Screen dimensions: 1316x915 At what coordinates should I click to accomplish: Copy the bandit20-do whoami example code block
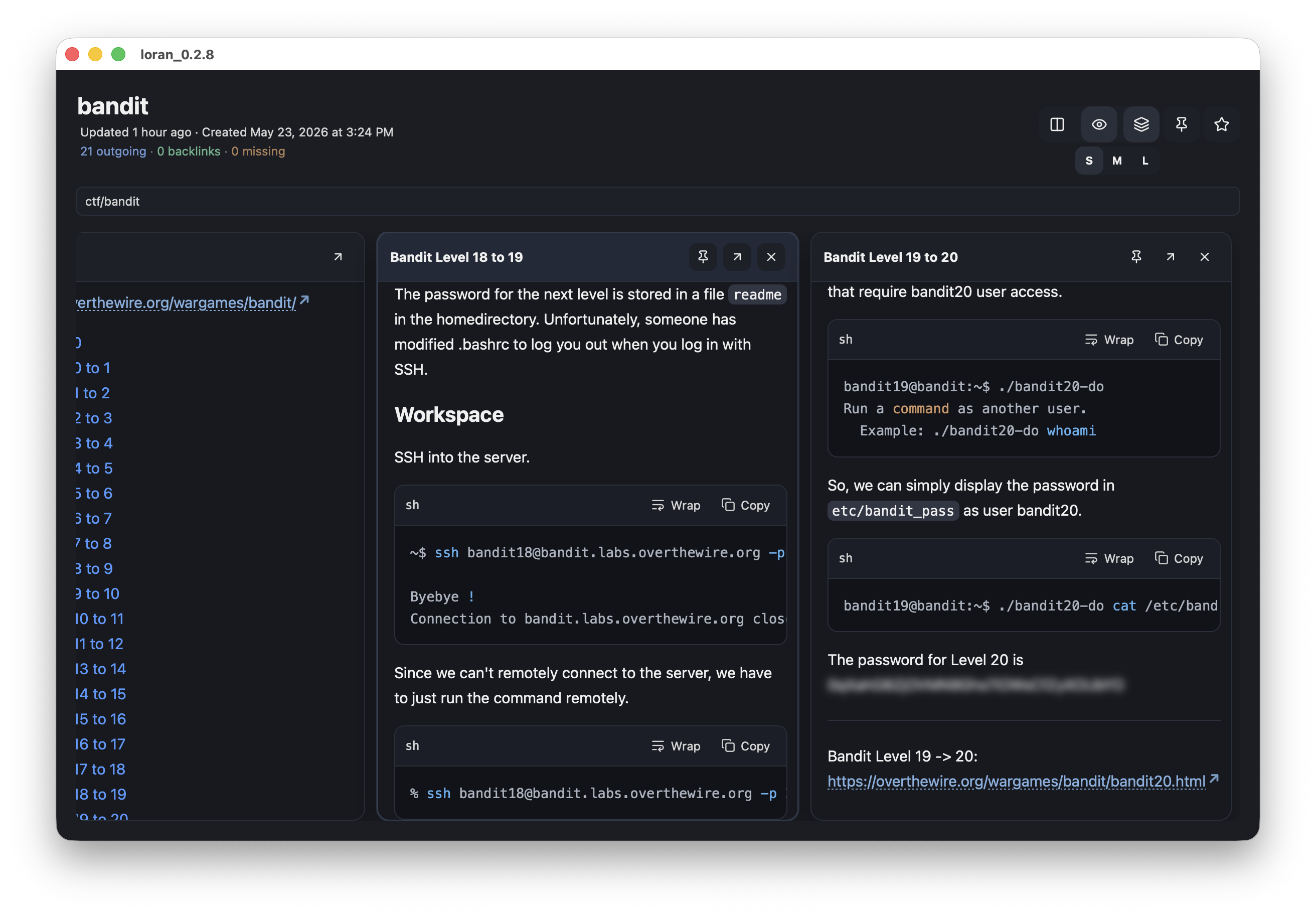coord(1179,340)
